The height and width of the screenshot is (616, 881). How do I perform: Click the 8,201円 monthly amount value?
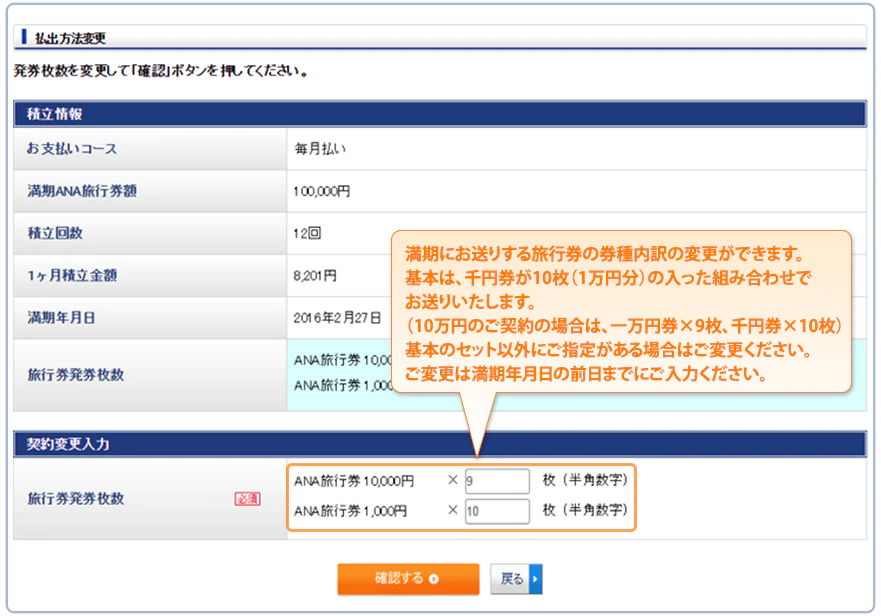click(316, 275)
